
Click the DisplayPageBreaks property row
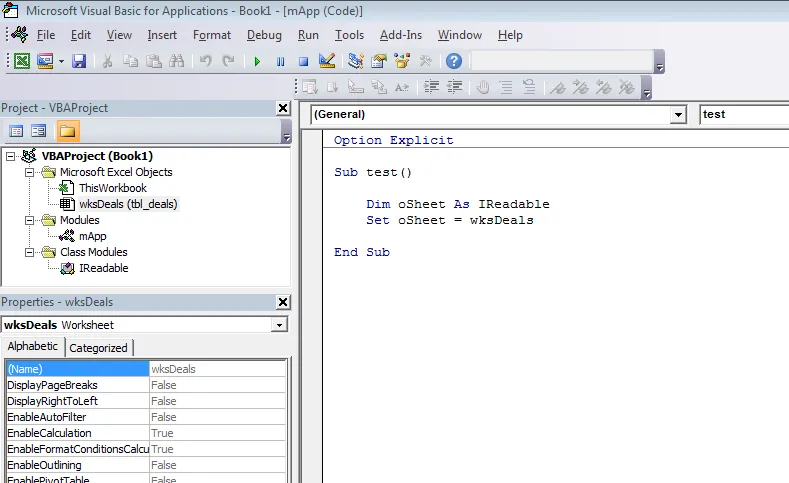coord(146,385)
